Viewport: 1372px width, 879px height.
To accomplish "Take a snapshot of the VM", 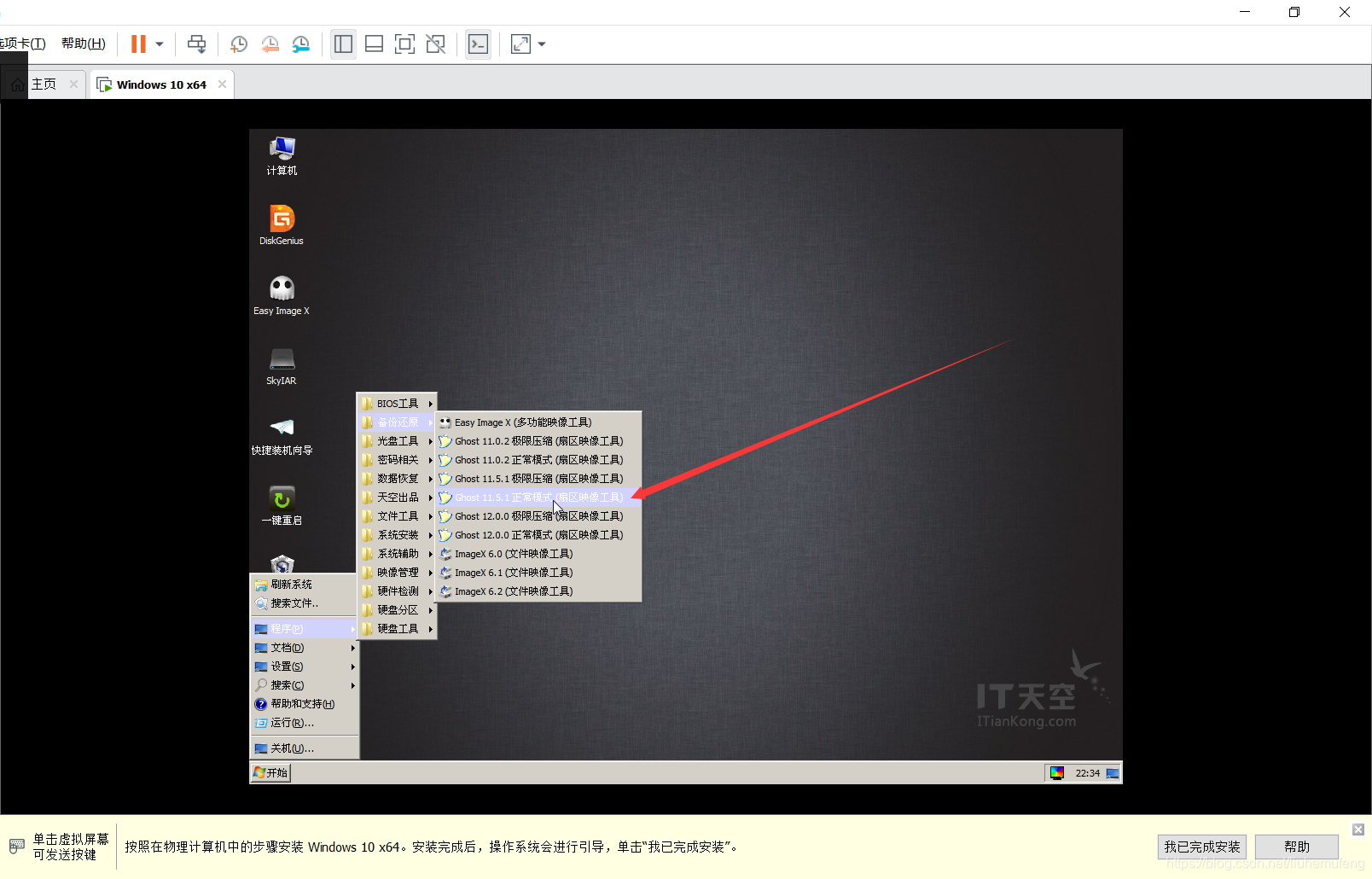I will [239, 44].
